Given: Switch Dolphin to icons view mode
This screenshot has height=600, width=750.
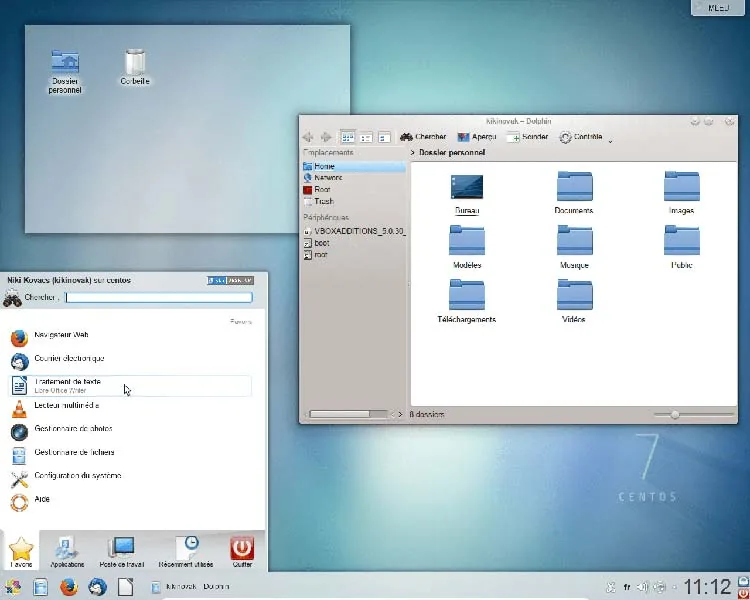Looking at the screenshot, I should click(348, 137).
